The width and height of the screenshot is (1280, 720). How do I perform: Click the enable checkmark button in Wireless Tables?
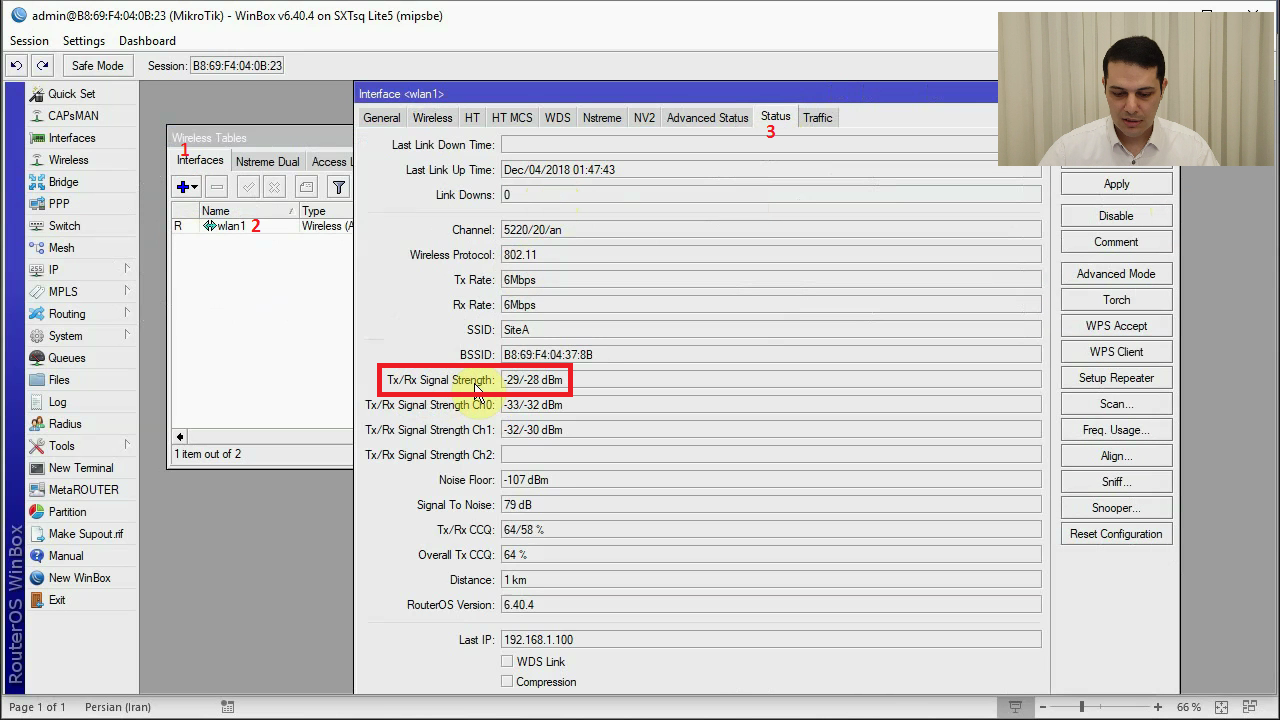[x=248, y=187]
